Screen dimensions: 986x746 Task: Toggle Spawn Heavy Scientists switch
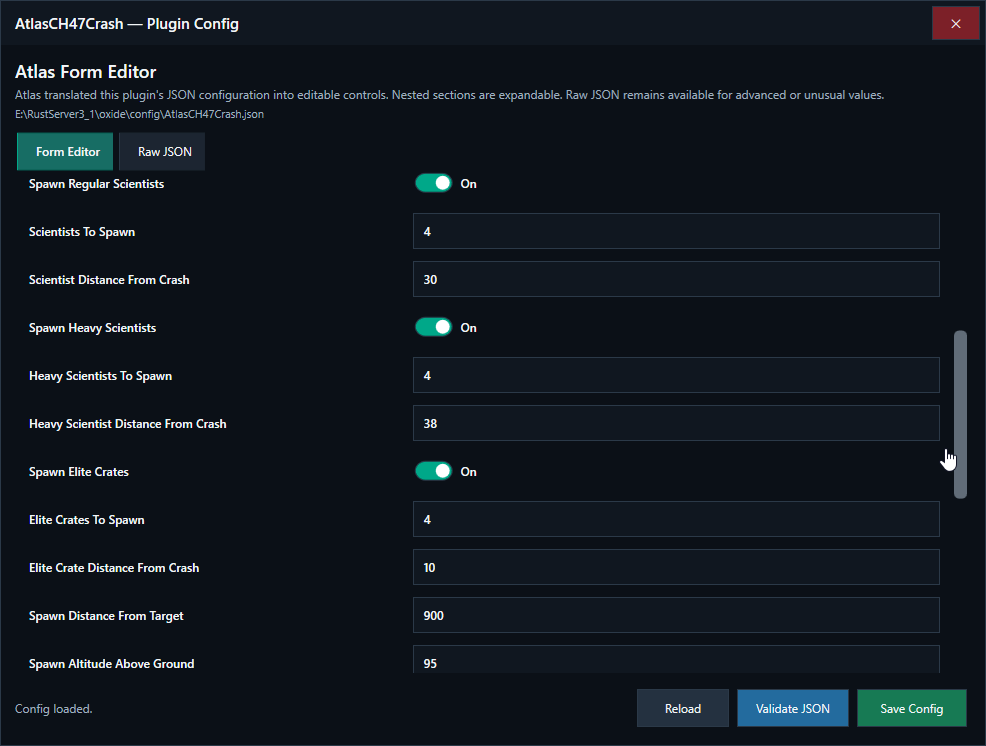[x=433, y=327]
